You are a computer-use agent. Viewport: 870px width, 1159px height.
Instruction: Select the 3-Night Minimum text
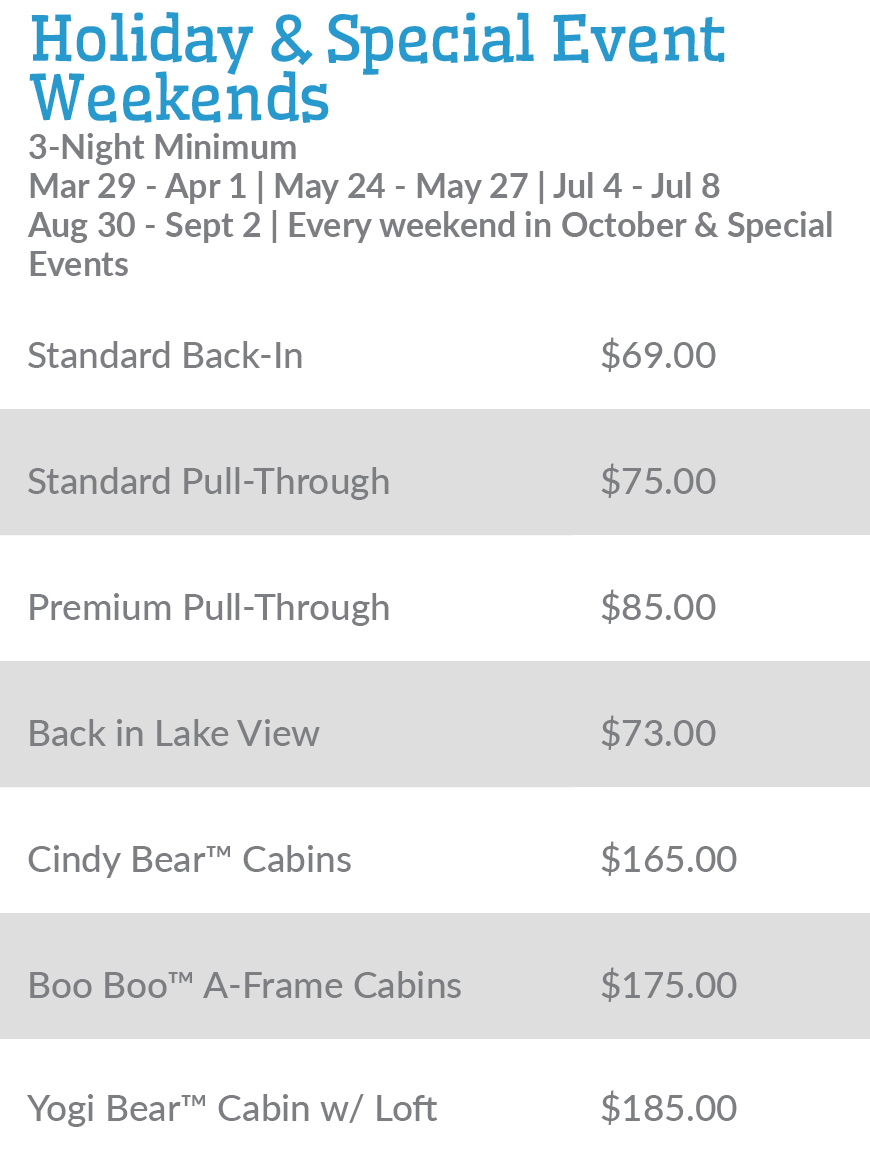click(x=162, y=148)
